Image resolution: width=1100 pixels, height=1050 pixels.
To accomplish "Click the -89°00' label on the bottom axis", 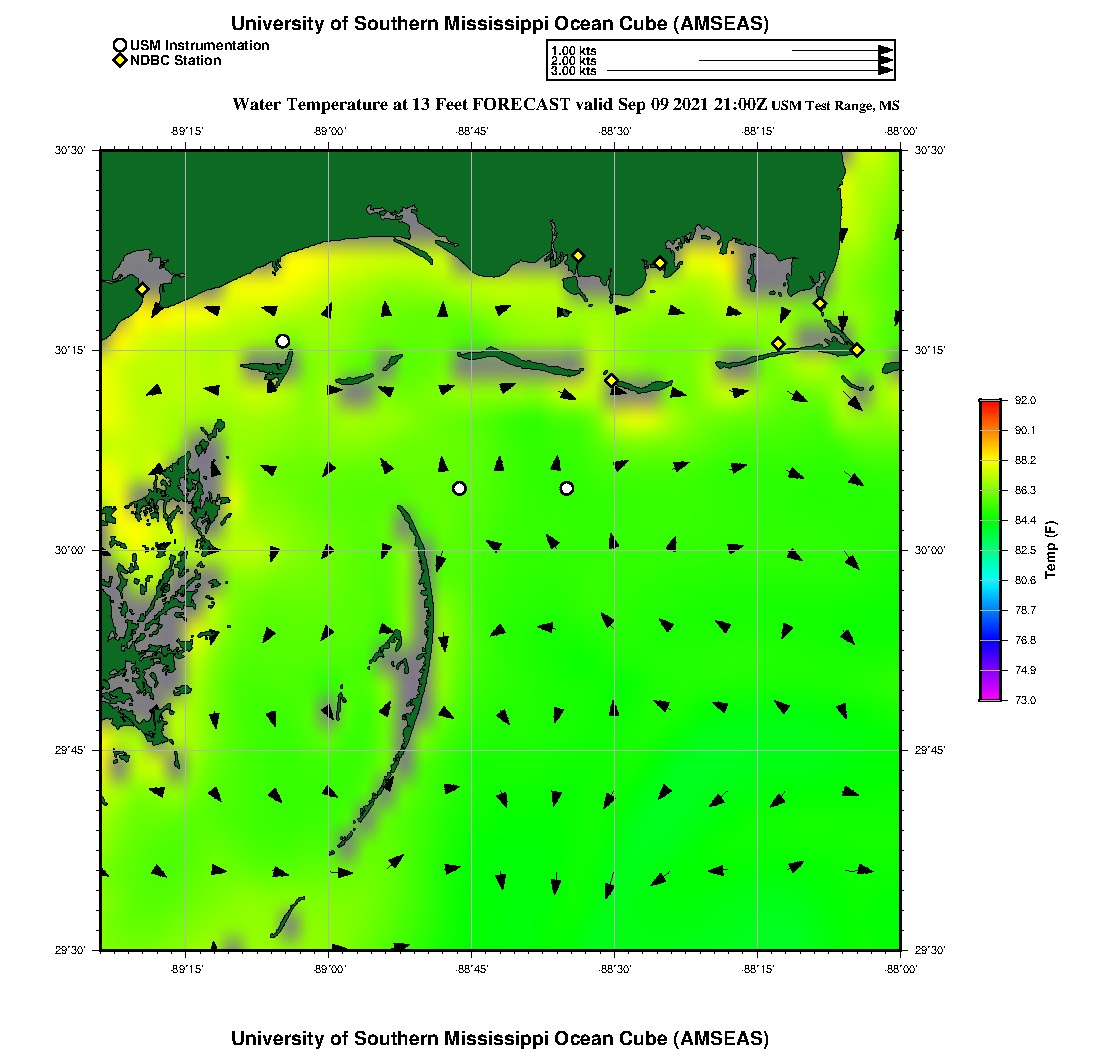I will [x=330, y=969].
